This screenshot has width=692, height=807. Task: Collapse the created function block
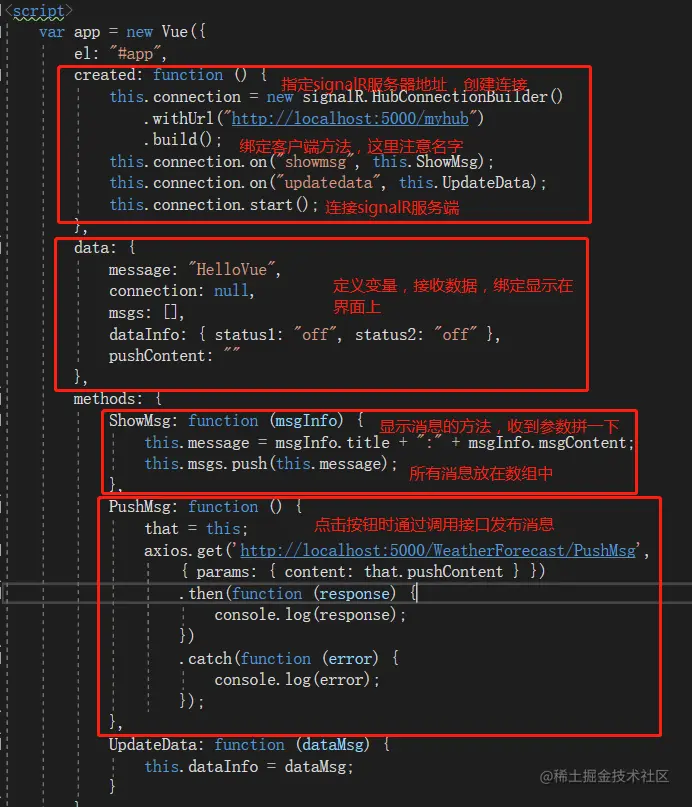click(x=2, y=75)
